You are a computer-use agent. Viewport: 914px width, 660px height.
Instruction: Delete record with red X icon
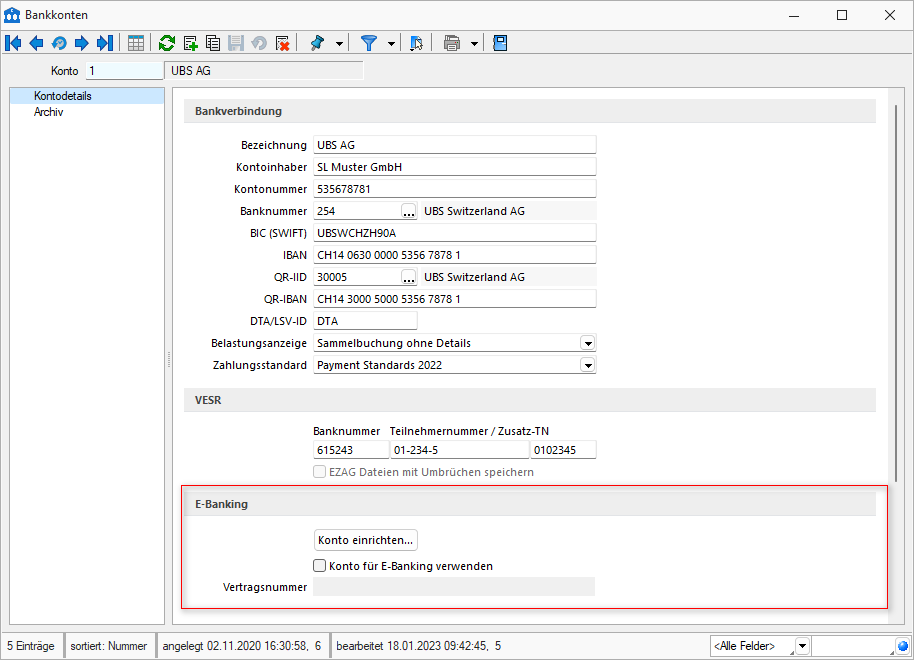pos(282,43)
